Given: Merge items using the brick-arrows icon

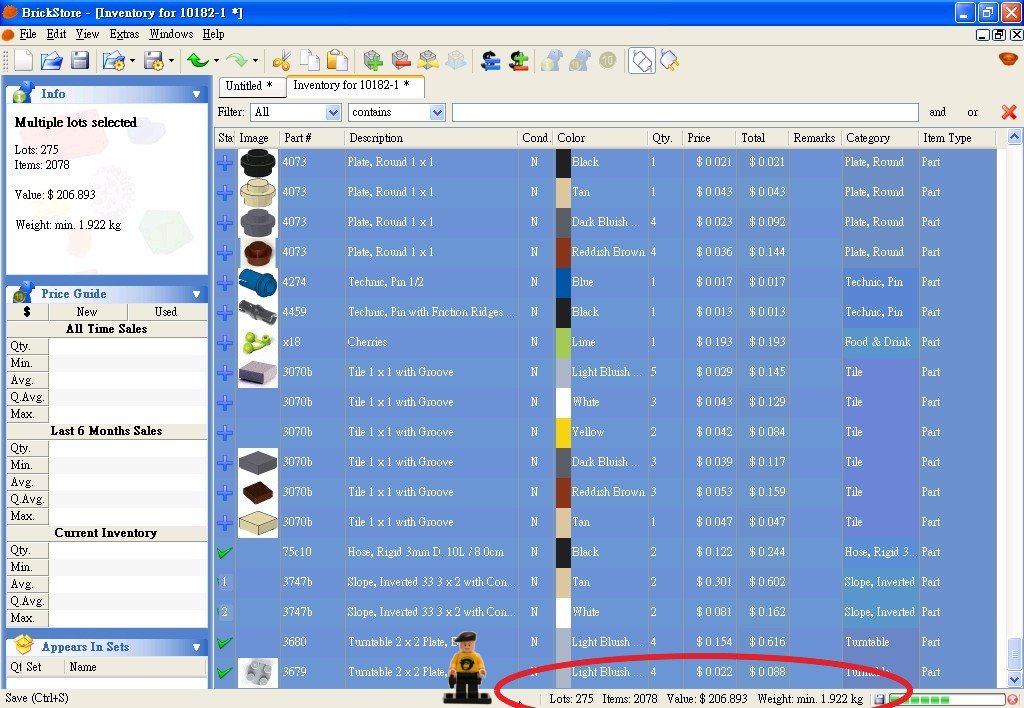Looking at the screenshot, I should pos(428,61).
